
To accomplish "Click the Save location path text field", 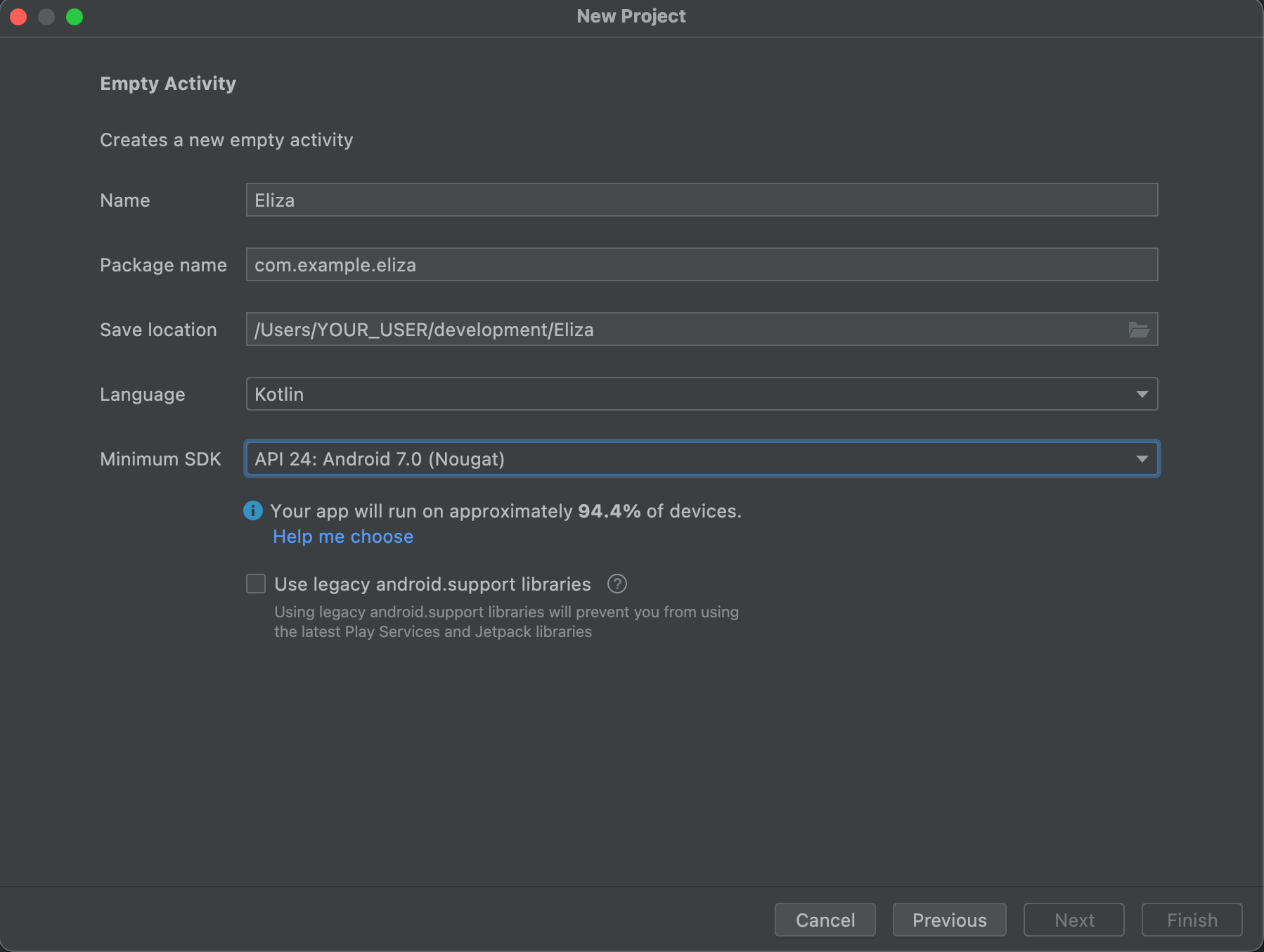I will click(682, 330).
